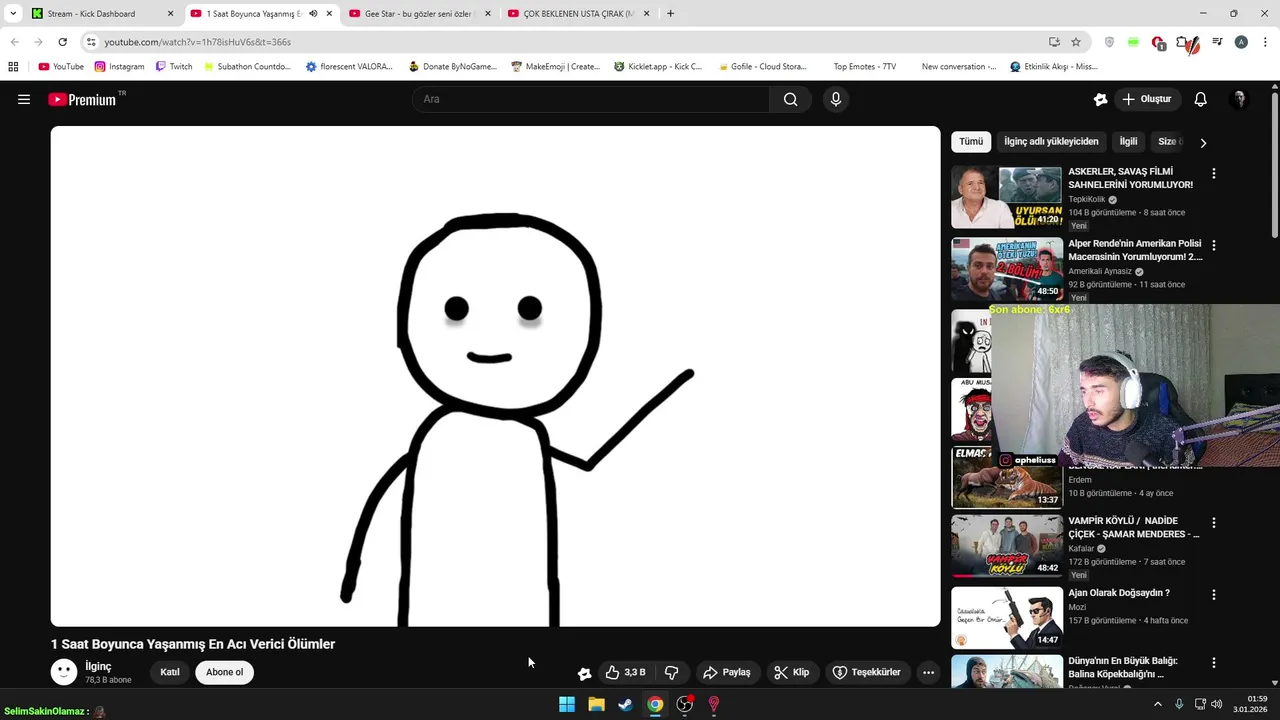Select the İlgili filter chip
This screenshot has height=720, width=1280.
1128,142
